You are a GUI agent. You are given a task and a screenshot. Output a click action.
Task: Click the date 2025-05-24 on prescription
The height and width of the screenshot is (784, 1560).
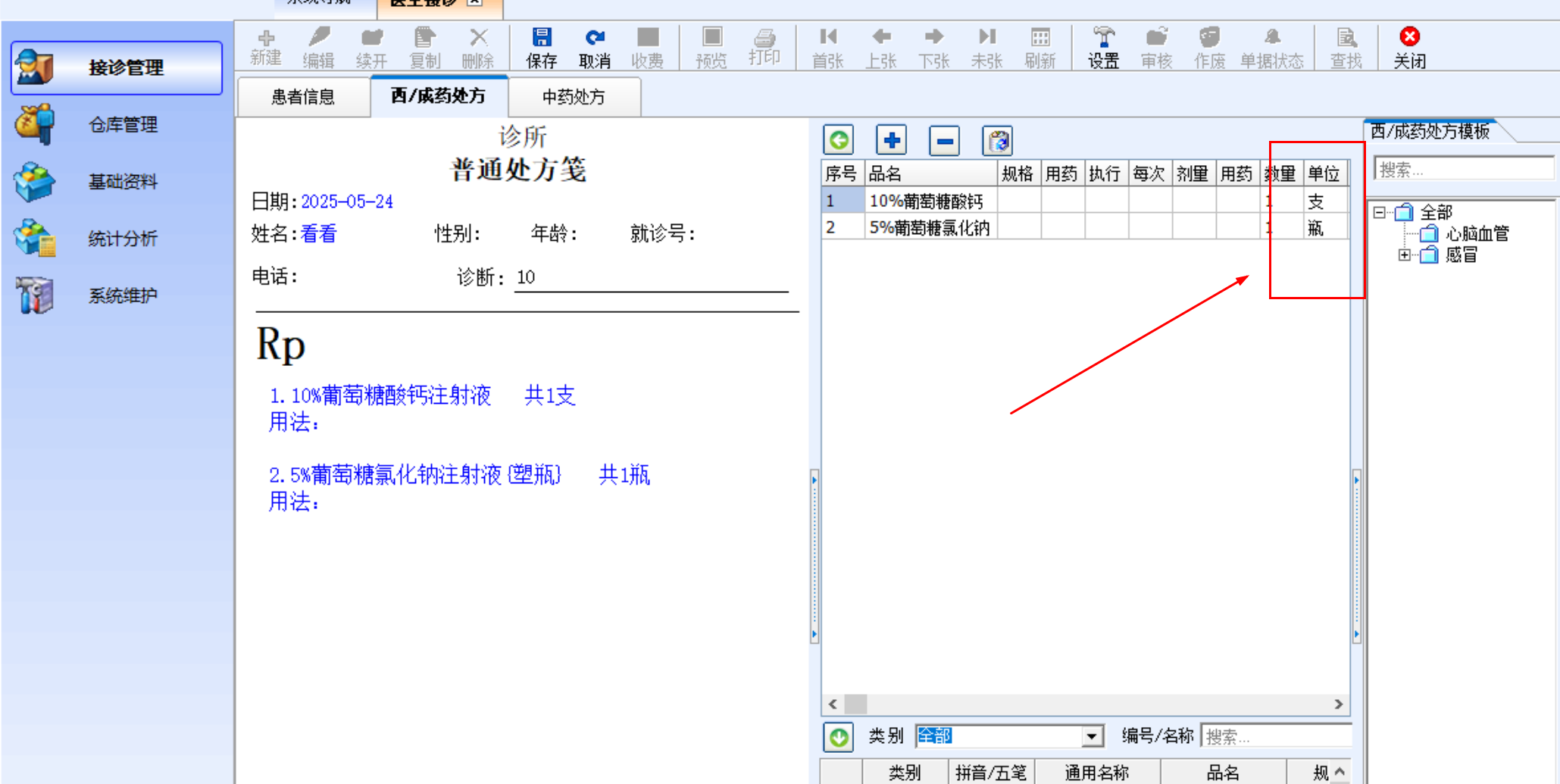click(x=347, y=201)
